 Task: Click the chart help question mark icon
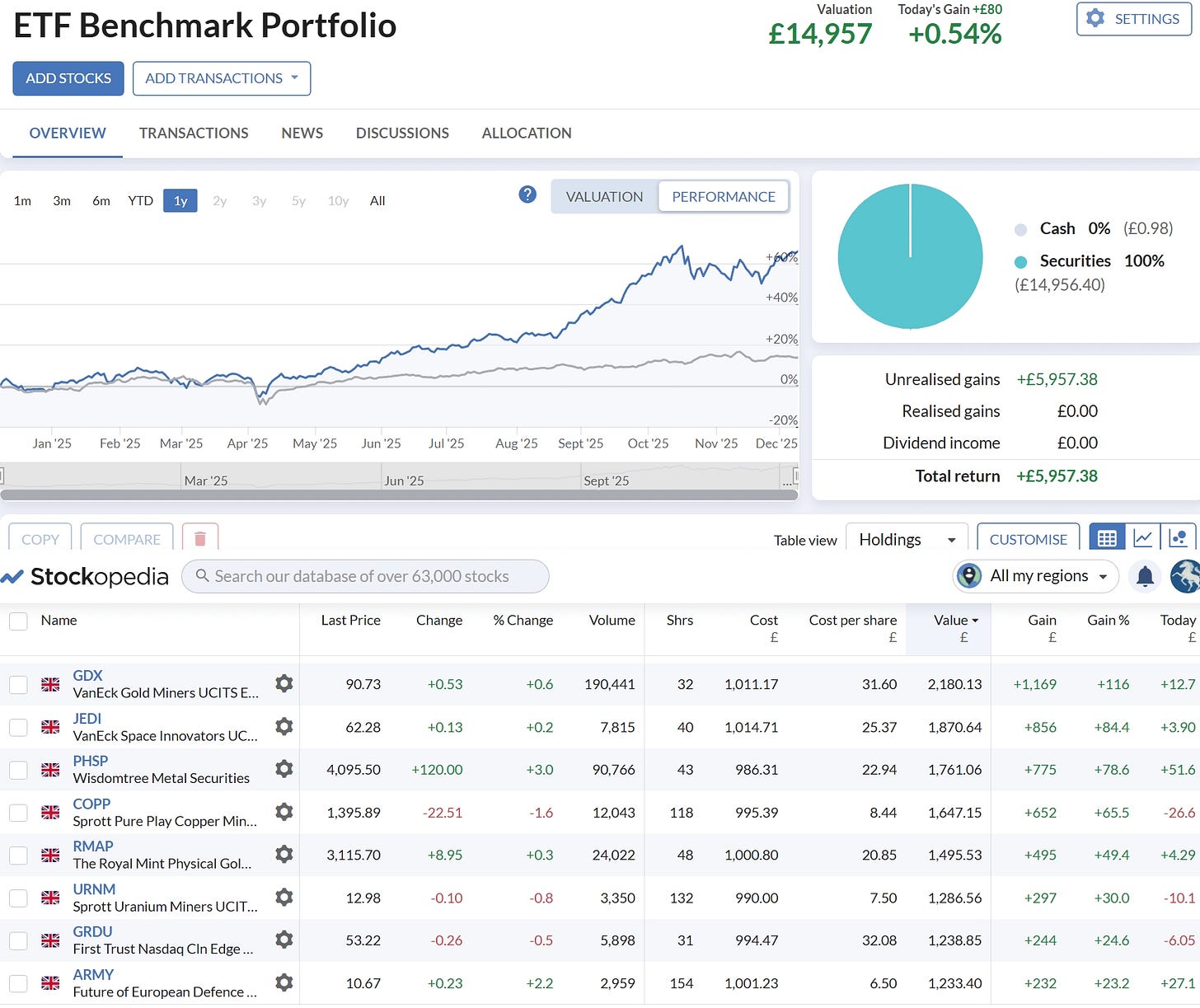527,195
